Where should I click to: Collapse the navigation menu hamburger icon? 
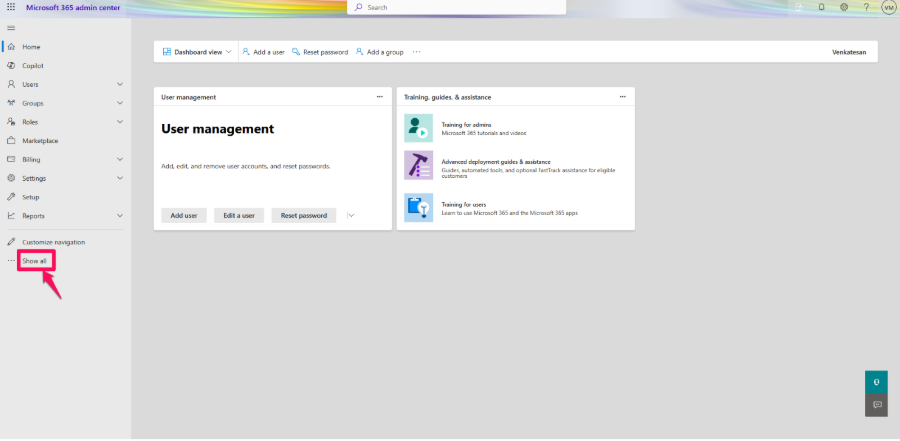click(x=11, y=28)
